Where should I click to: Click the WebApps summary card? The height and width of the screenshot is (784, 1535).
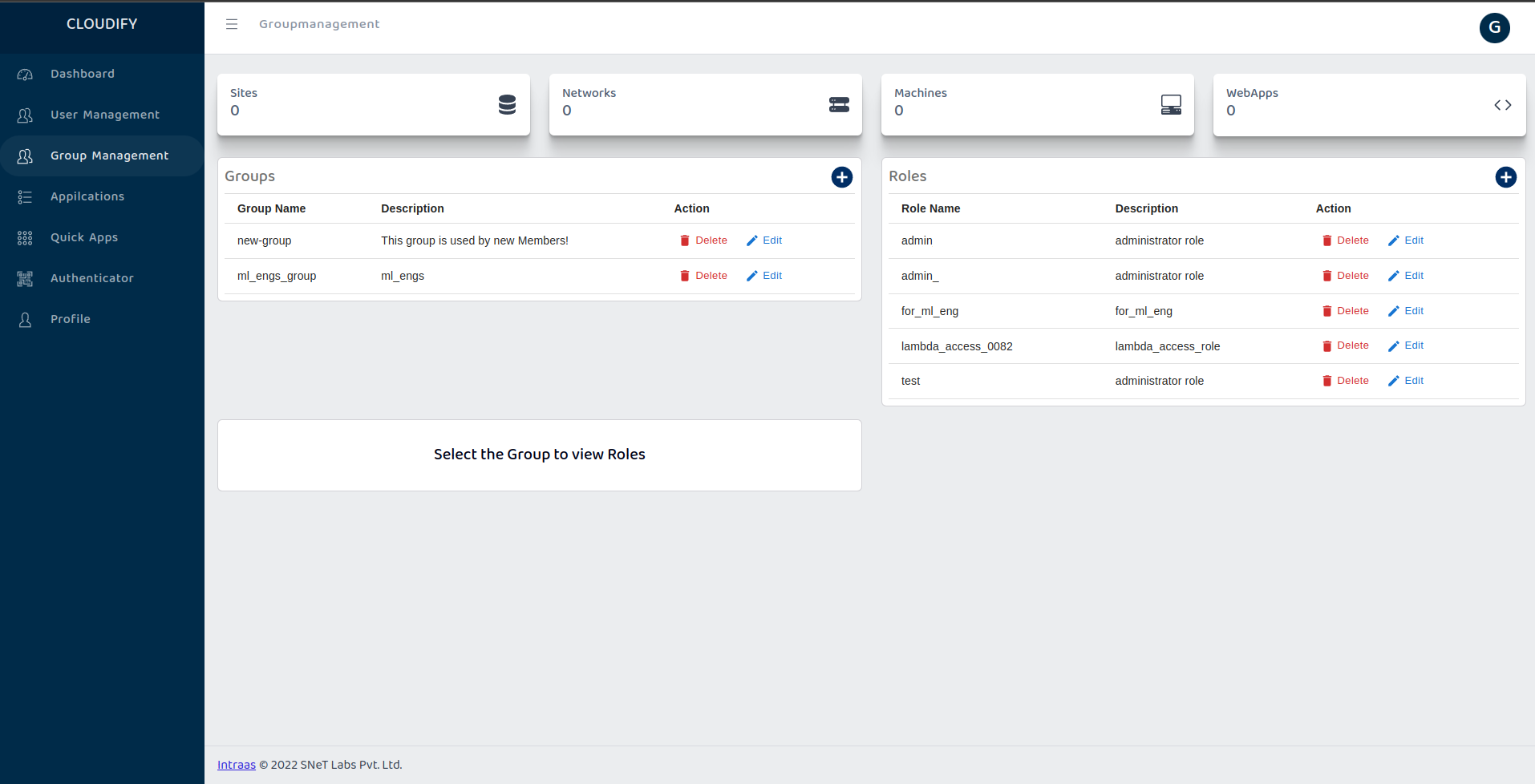(x=1370, y=104)
